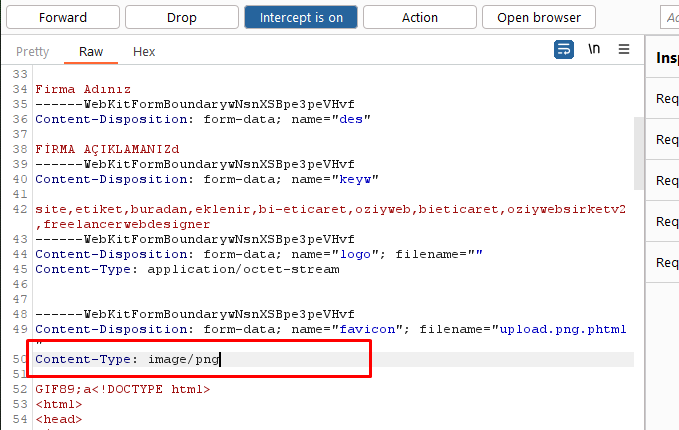This screenshot has width=679, height=430.
Task: Click 'application/octet-stream' on line 45
Action: click(243, 269)
